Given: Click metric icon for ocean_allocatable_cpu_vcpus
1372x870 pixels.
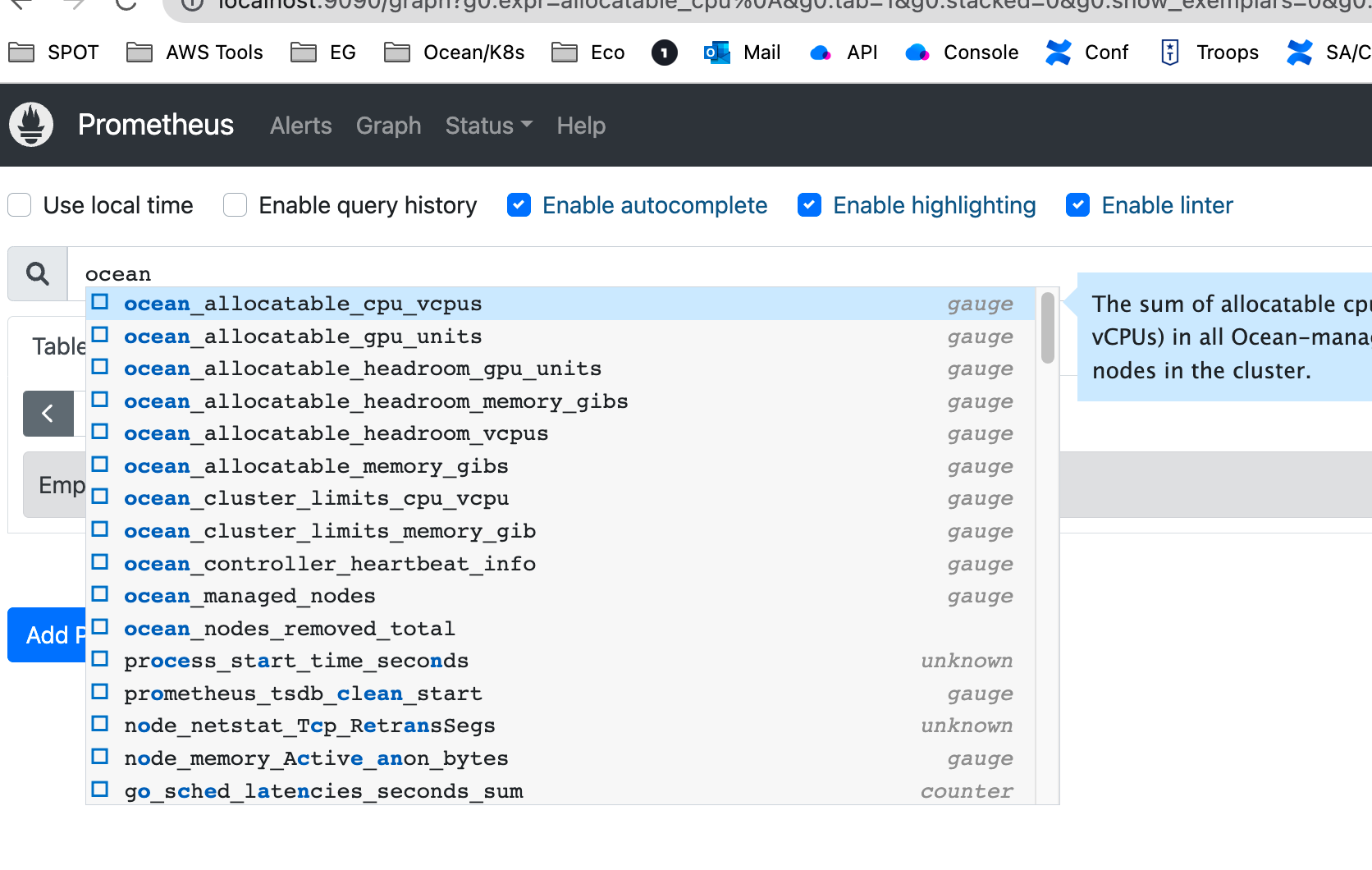Looking at the screenshot, I should click(100, 302).
